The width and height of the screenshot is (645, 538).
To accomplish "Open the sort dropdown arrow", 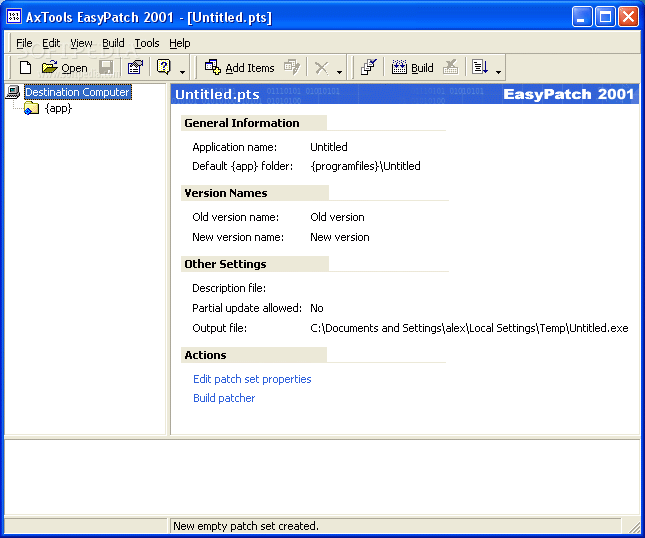I will 498,72.
